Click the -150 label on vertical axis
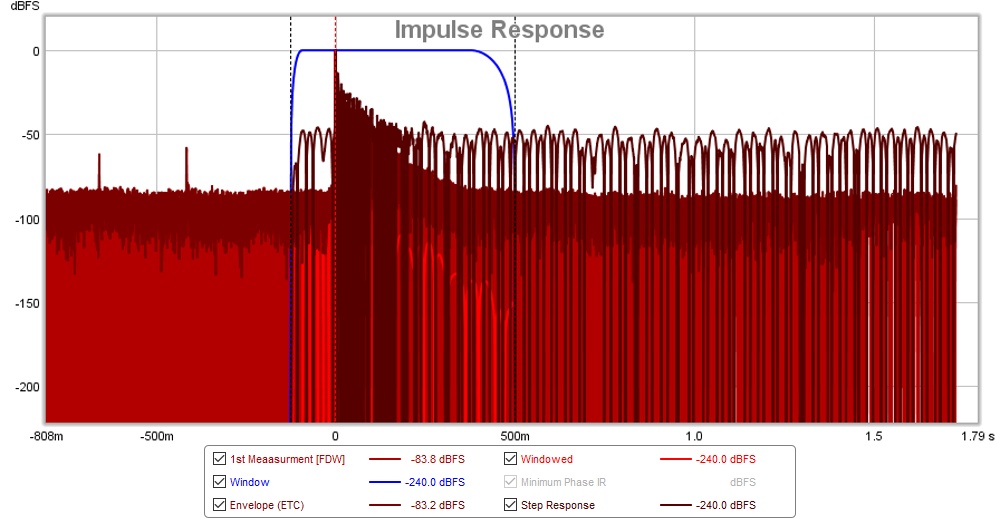This screenshot has width=1000, height=519. click(28, 303)
